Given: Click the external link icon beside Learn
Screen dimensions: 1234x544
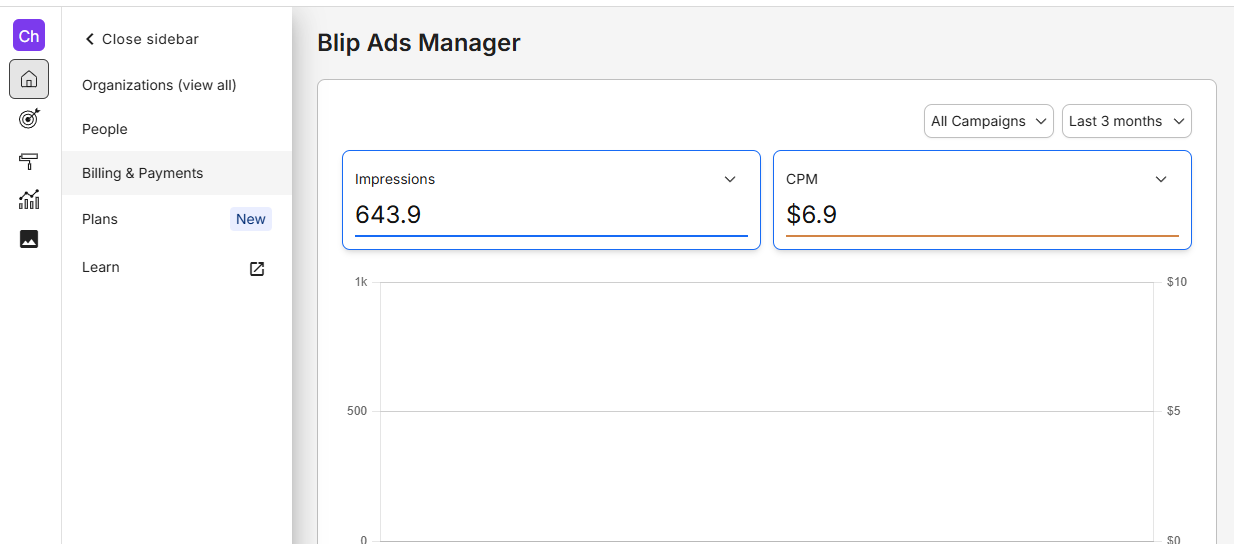Looking at the screenshot, I should pos(257,268).
